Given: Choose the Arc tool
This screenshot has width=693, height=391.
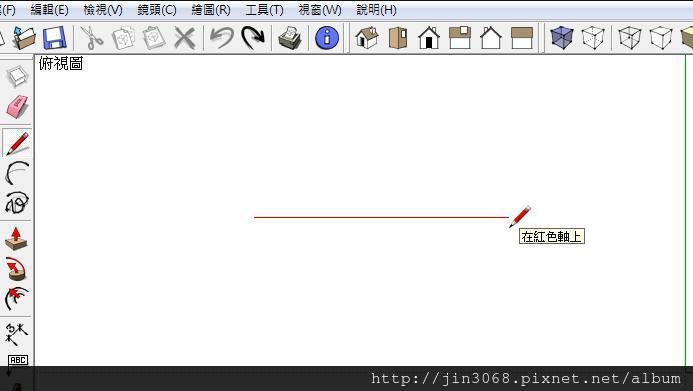Looking at the screenshot, I should pos(17,173).
